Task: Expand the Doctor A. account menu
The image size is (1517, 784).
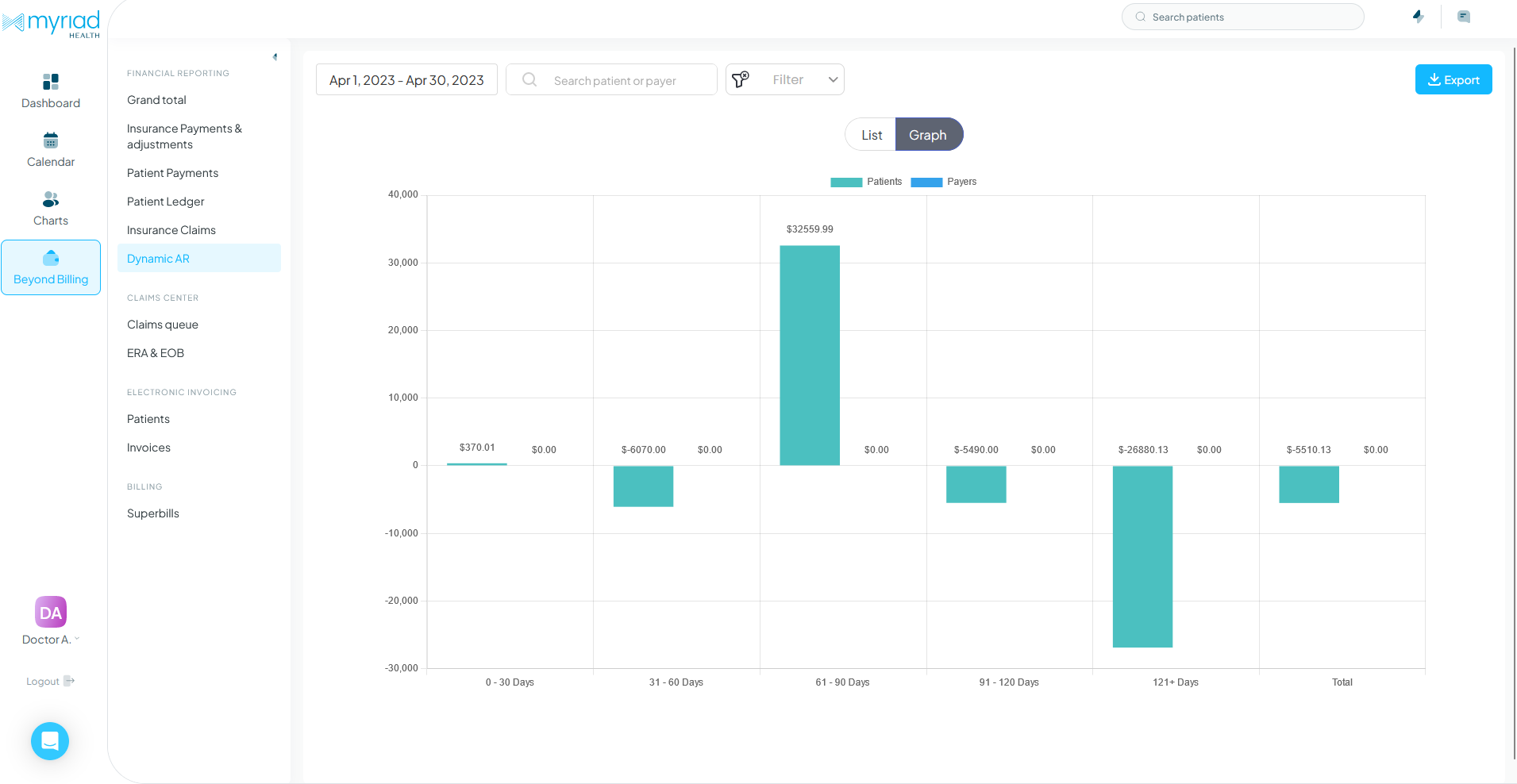Action: tap(50, 639)
